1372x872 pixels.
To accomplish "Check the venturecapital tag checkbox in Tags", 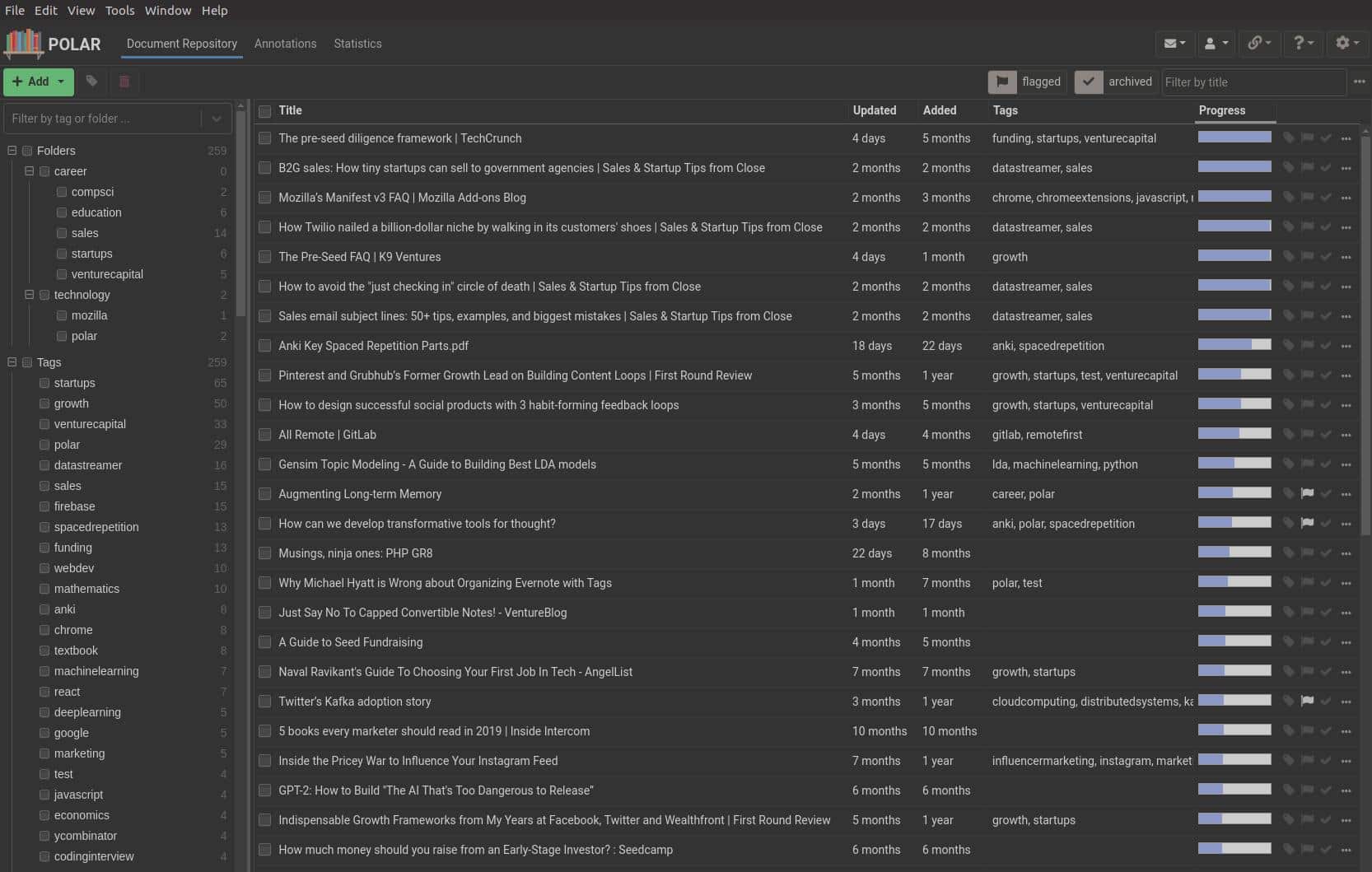I will coord(44,424).
